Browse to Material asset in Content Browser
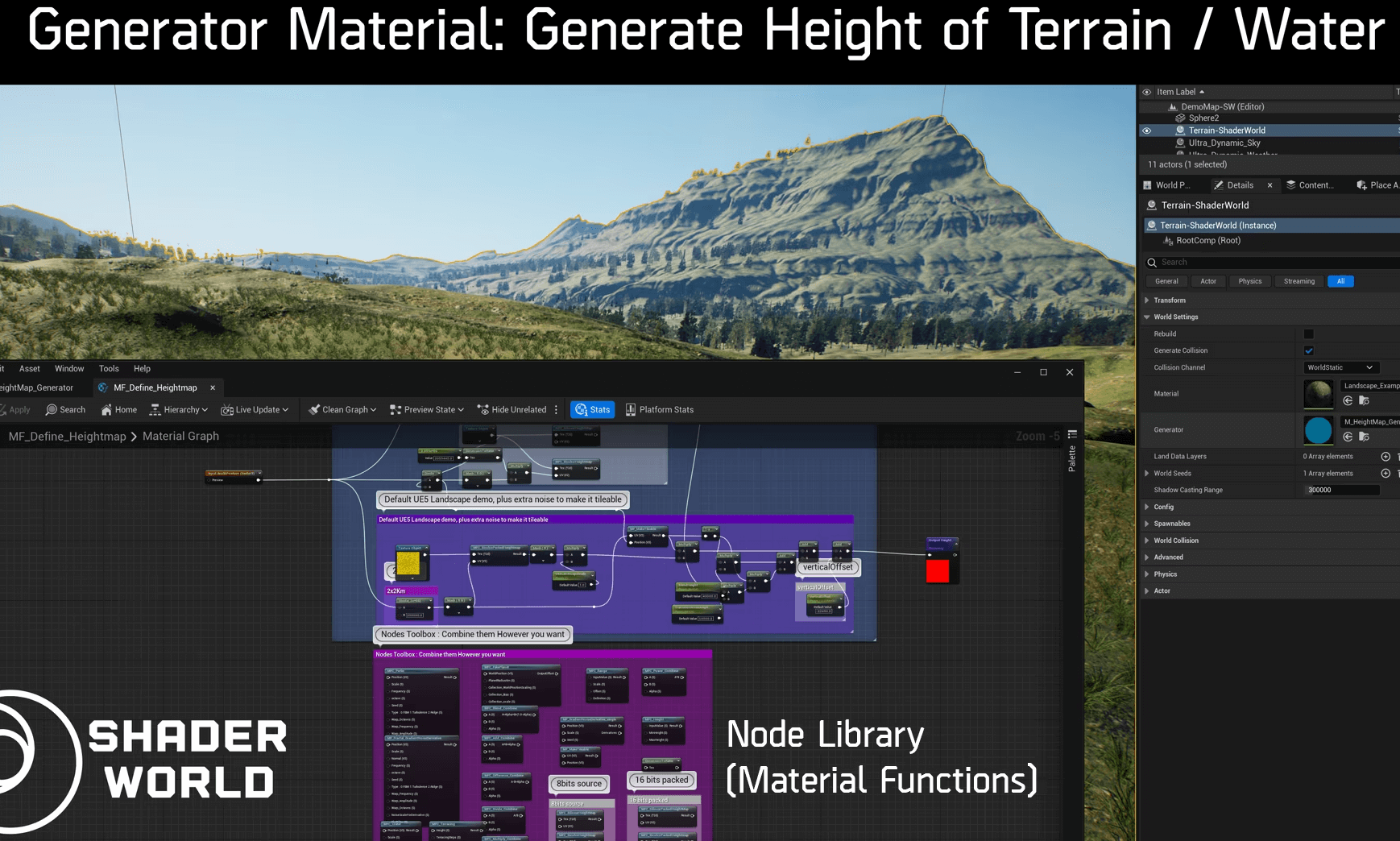 (x=1364, y=400)
